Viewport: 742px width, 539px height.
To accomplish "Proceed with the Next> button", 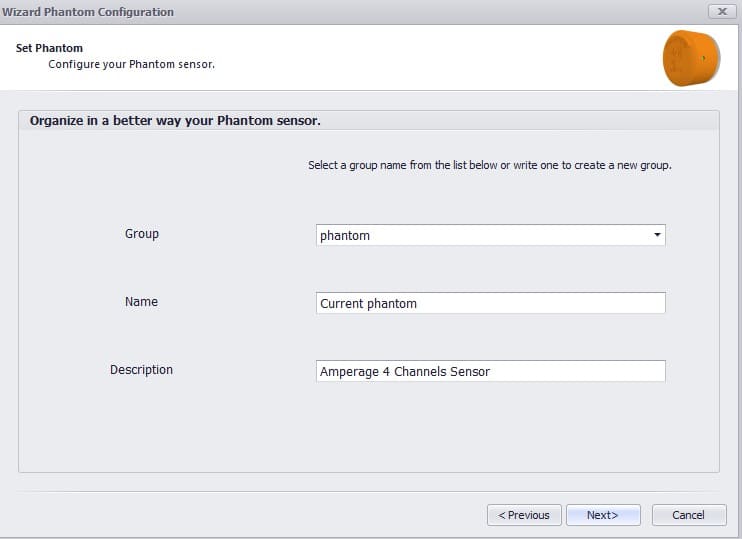I will coord(603,515).
